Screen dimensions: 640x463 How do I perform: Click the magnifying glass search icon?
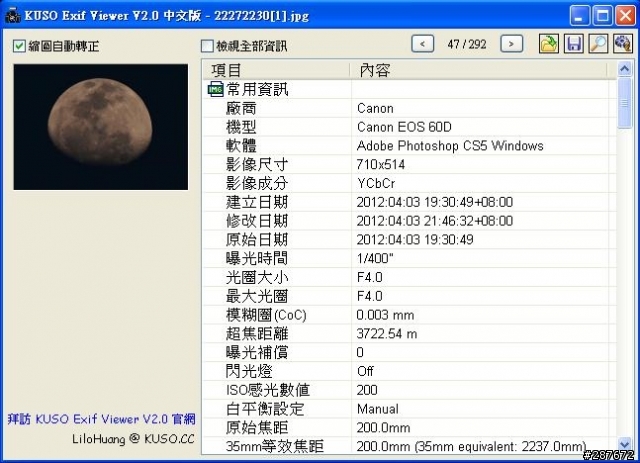[x=598, y=44]
